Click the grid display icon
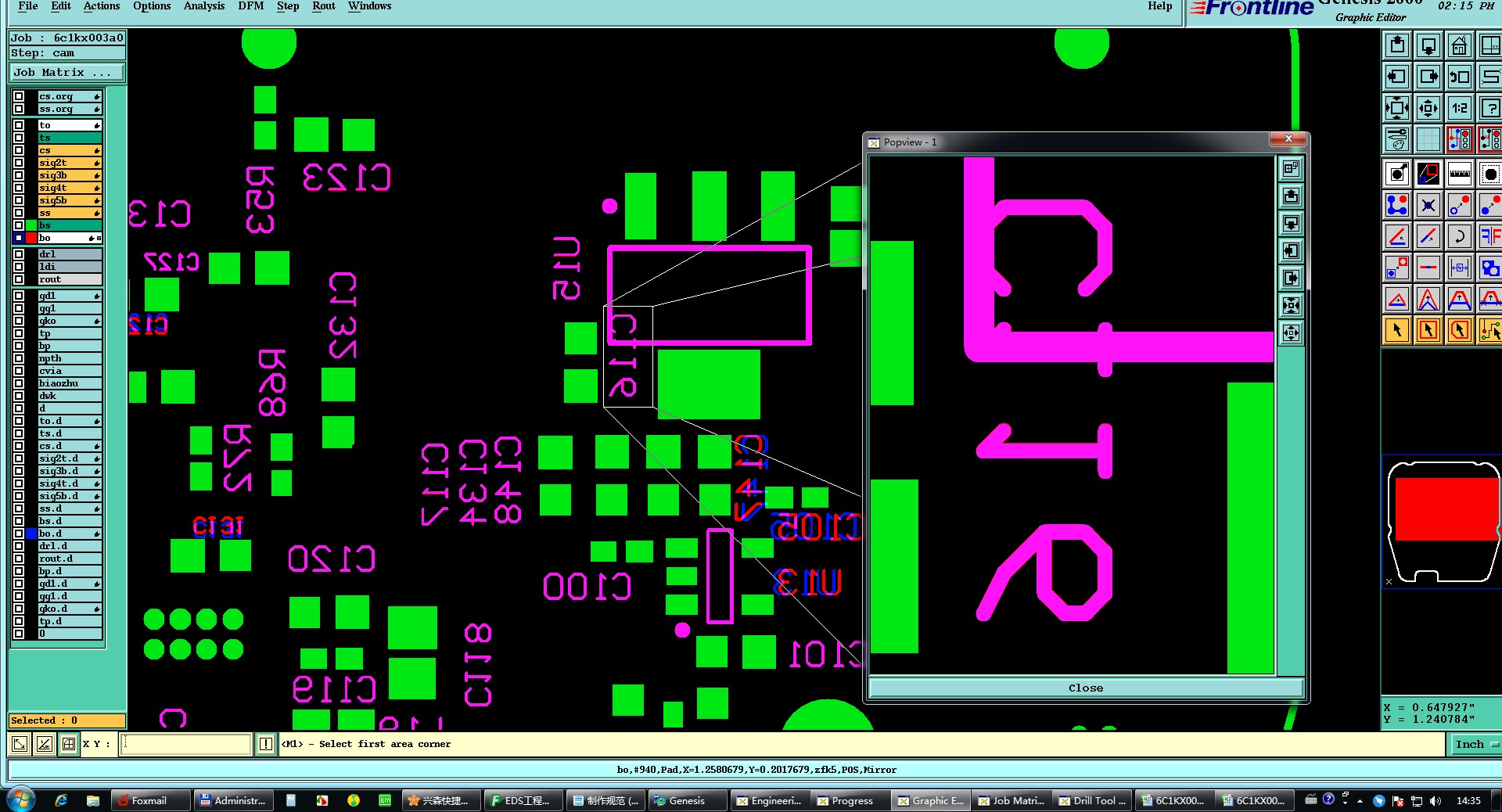Screen dimensions: 1502x812 click(x=1428, y=139)
